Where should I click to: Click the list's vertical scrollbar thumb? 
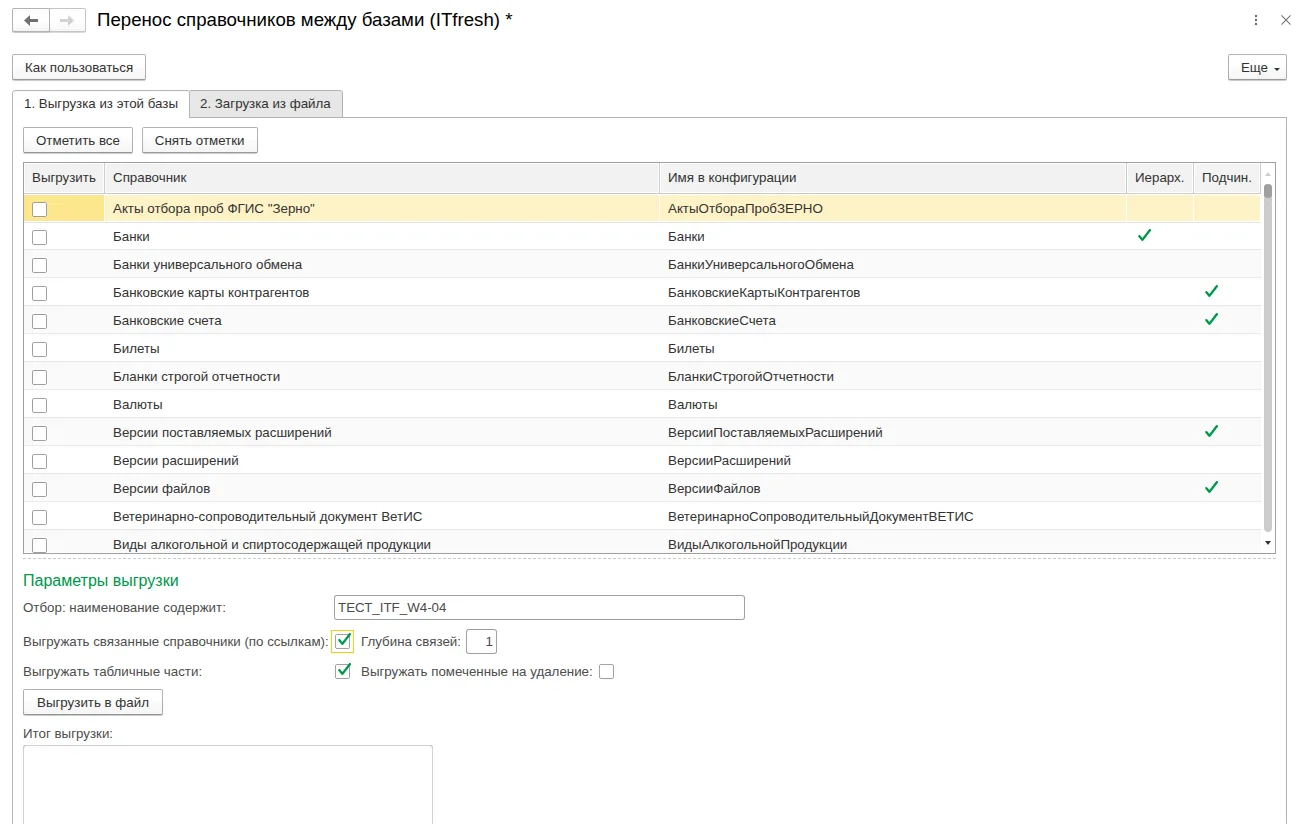pos(1268,191)
